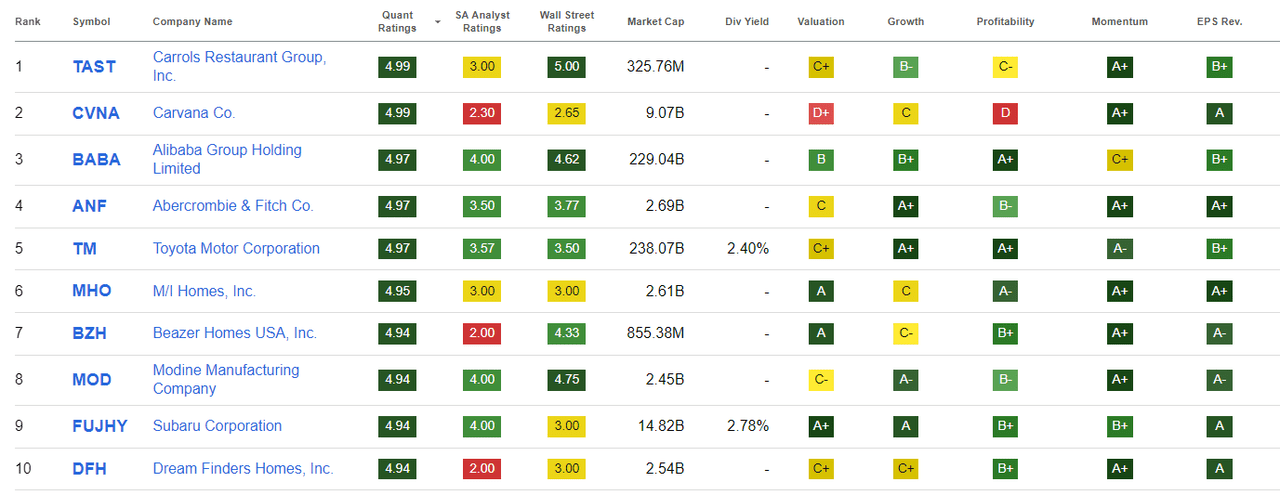Open Modine Manufacturing Company page
This screenshot has width=1280, height=495.
pos(226,379)
